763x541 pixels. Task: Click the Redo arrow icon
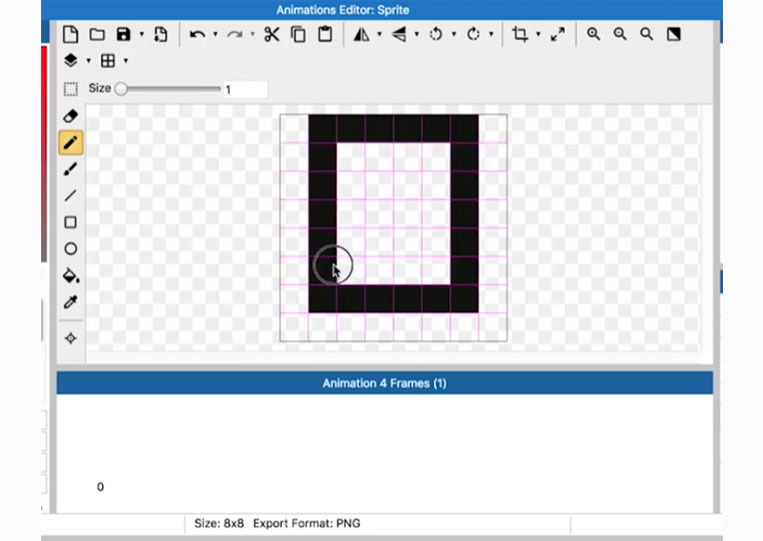click(235, 34)
